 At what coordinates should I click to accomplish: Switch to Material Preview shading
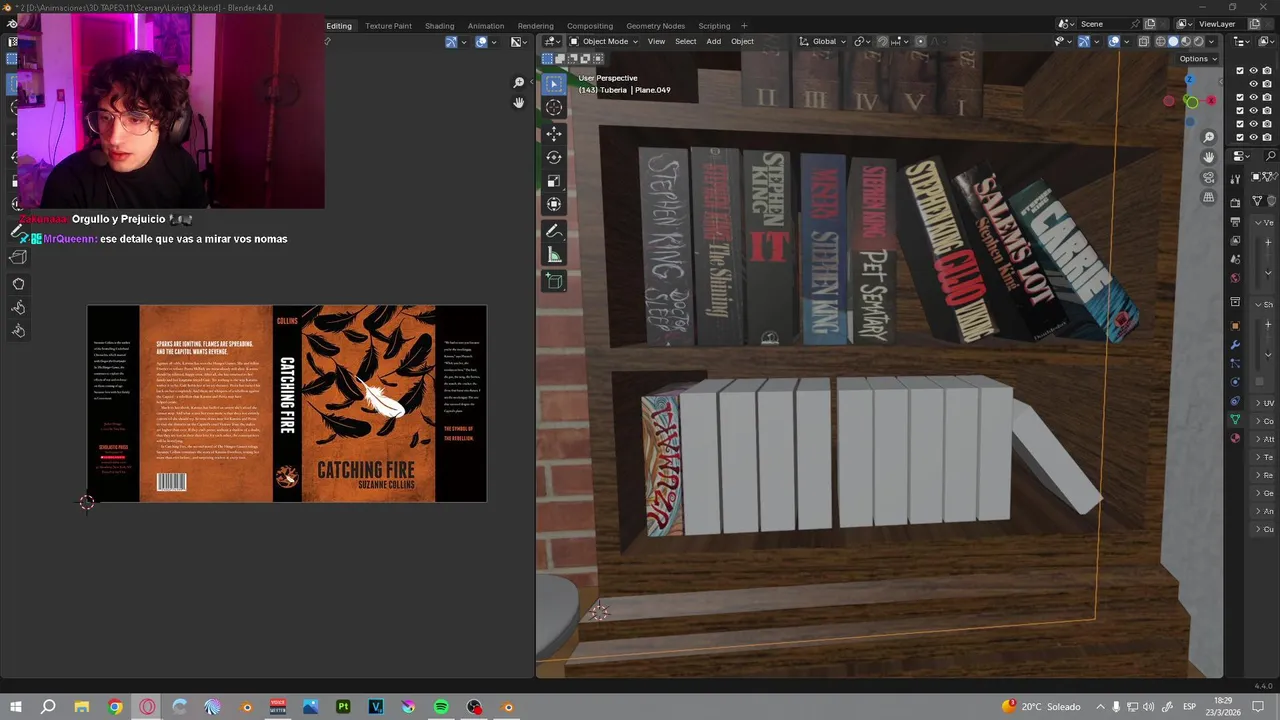point(1186,41)
